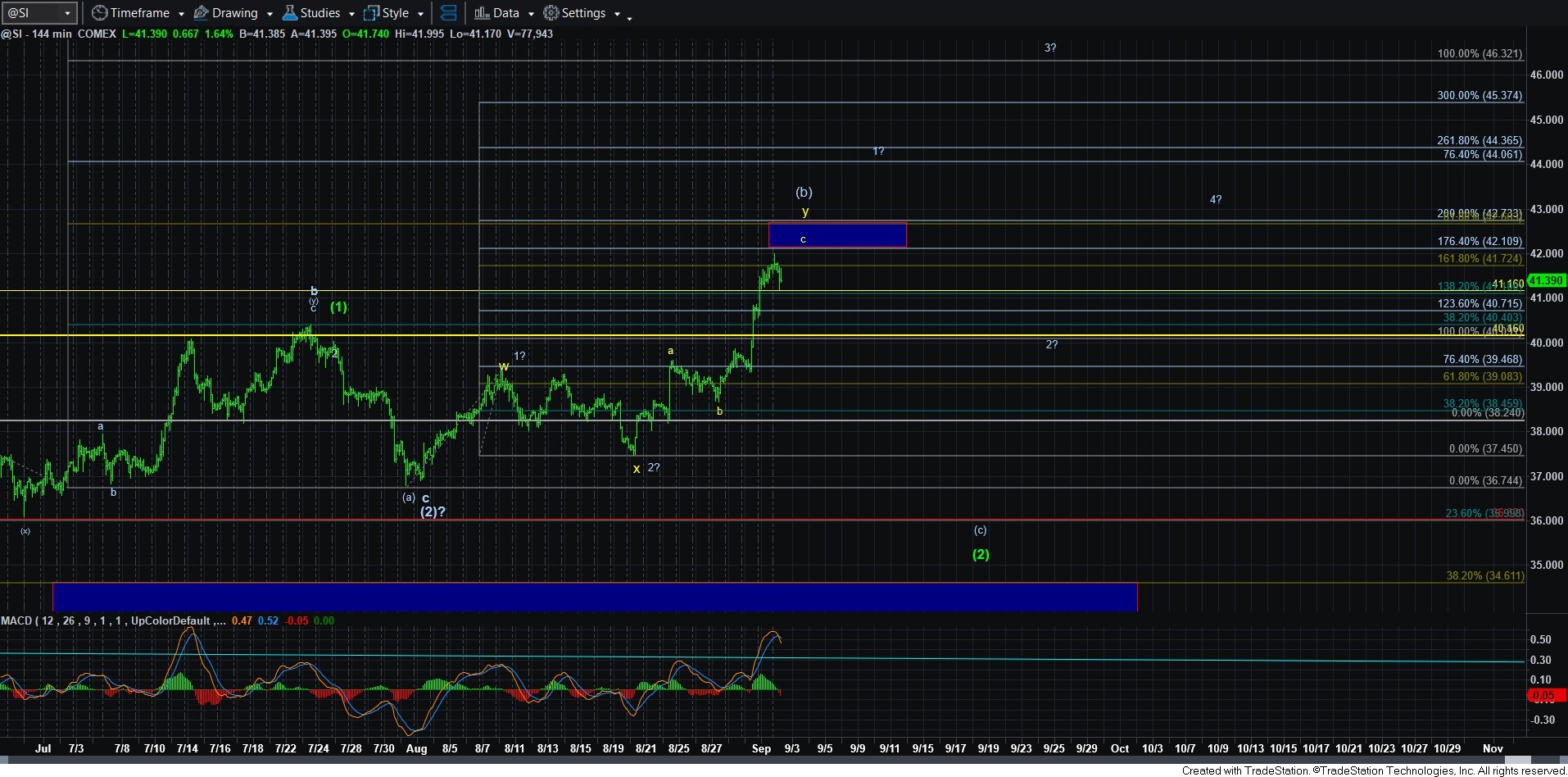The width and height of the screenshot is (1568, 777).
Task: Select the large blue support zone rectangle
Action: point(595,597)
